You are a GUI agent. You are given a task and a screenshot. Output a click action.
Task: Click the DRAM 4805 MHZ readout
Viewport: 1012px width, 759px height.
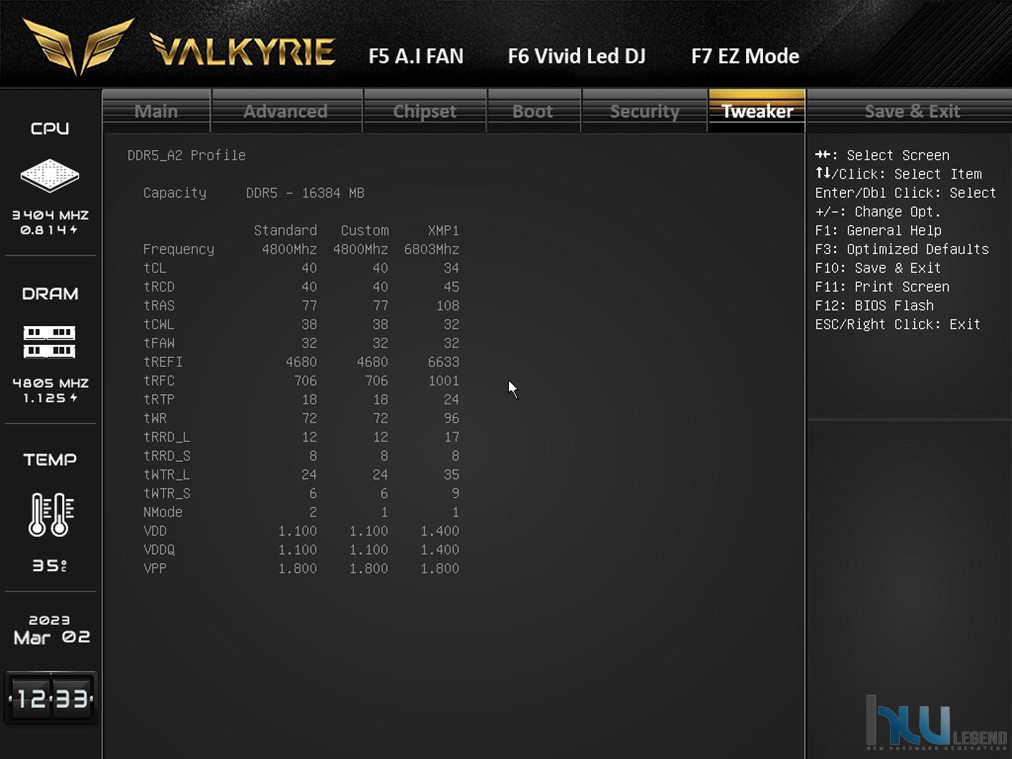tap(50, 383)
